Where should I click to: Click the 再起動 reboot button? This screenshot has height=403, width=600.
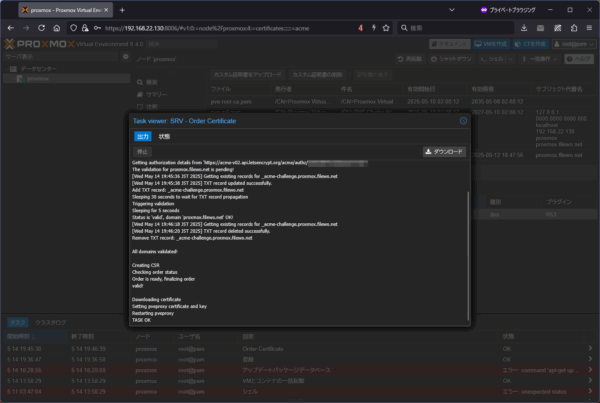coord(410,59)
